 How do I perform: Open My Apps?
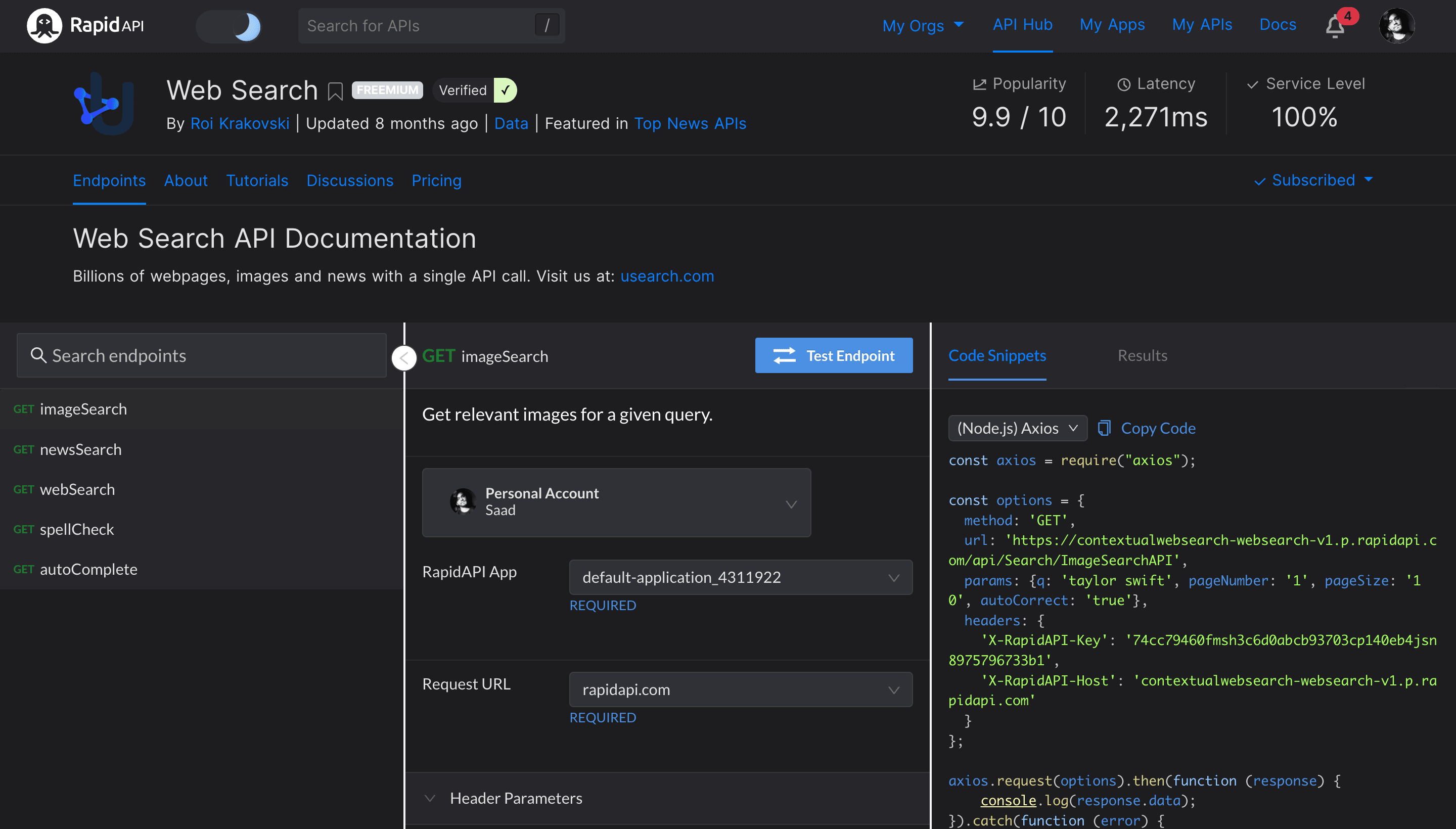tap(1112, 24)
